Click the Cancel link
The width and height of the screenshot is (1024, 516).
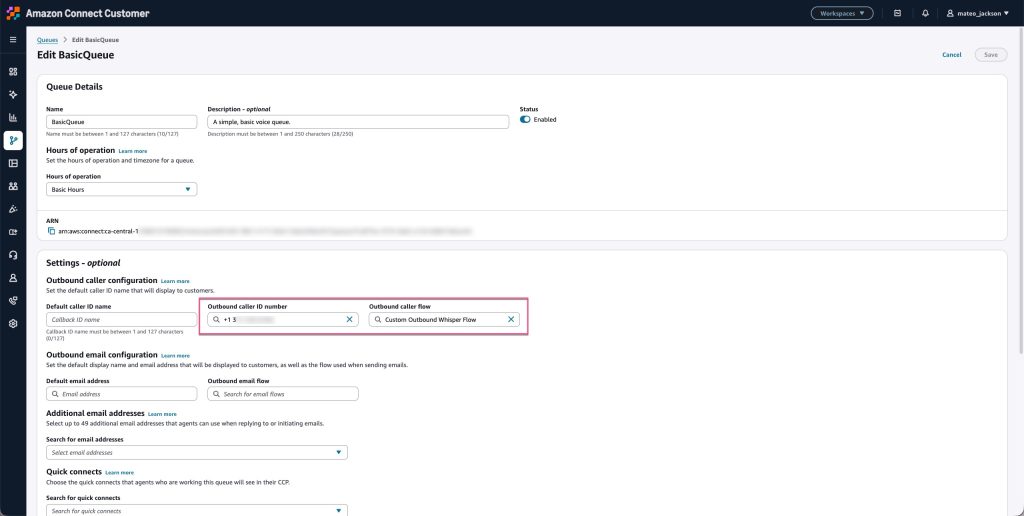point(952,55)
